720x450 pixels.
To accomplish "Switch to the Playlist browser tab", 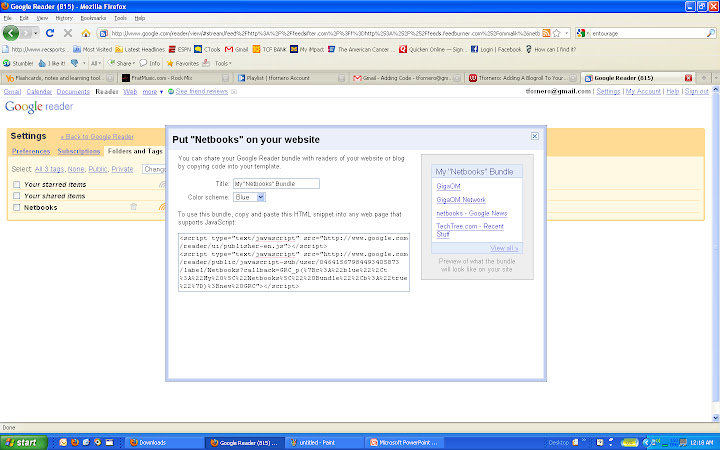I will click(291, 78).
